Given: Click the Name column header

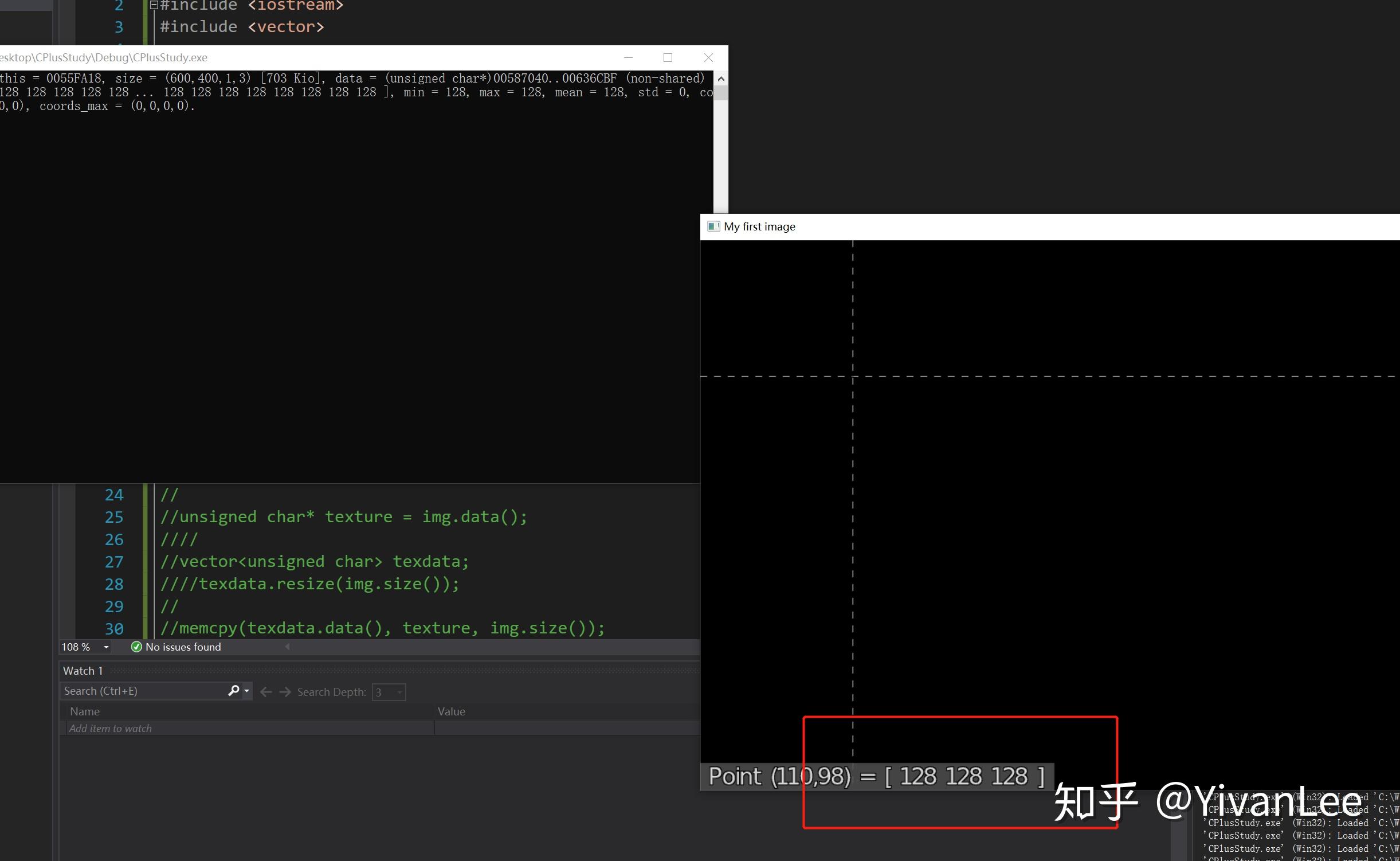Looking at the screenshot, I should pyautogui.click(x=85, y=711).
